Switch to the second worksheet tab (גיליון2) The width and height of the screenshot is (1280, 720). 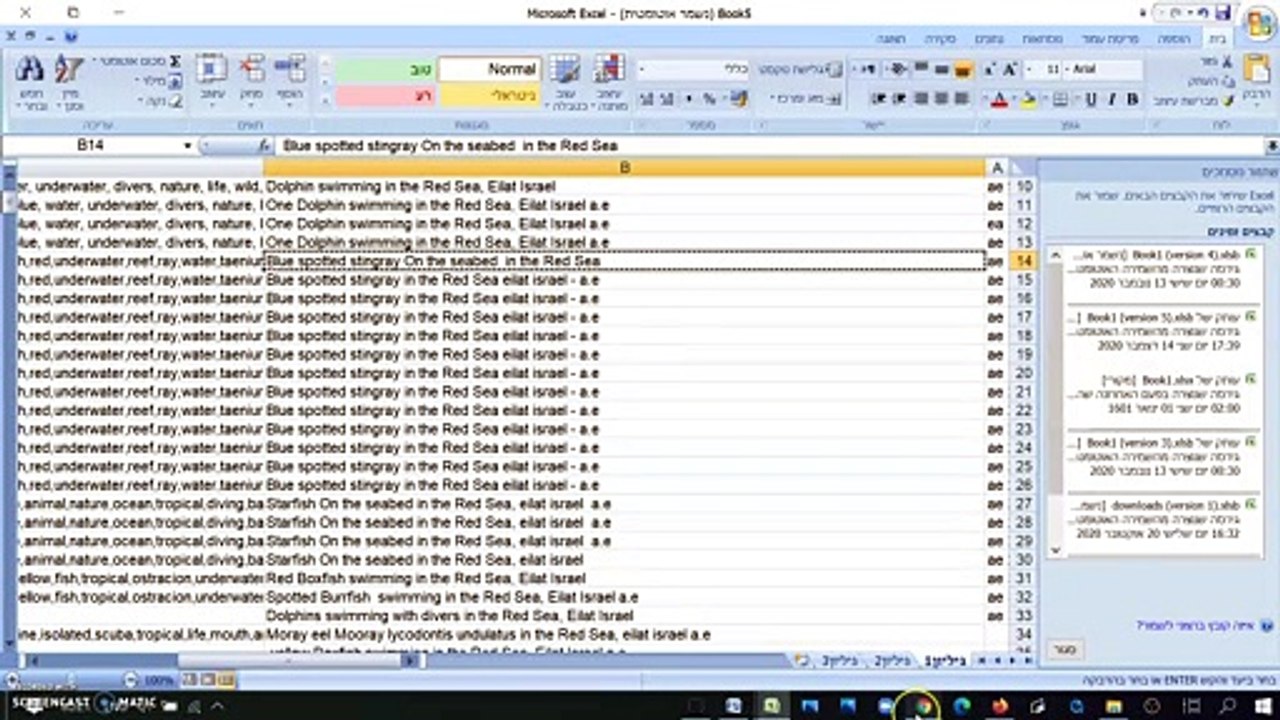(892, 661)
